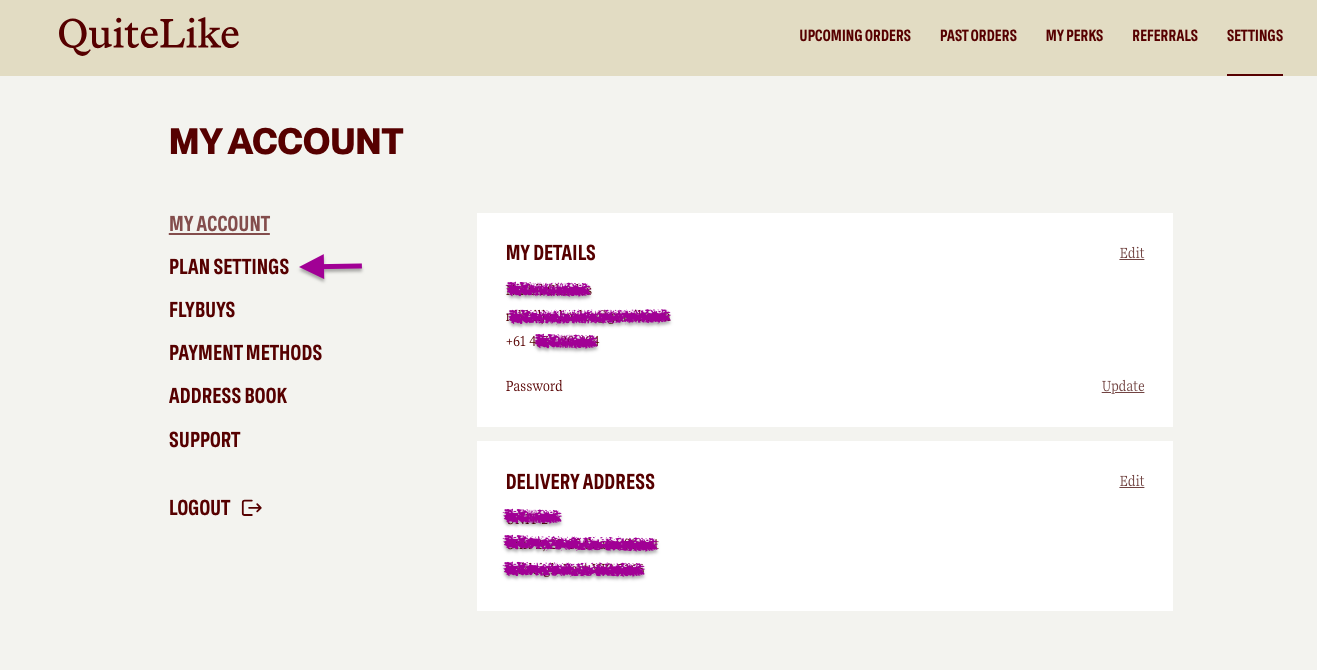
Task: Click the My Account page title
Action: click(x=286, y=142)
